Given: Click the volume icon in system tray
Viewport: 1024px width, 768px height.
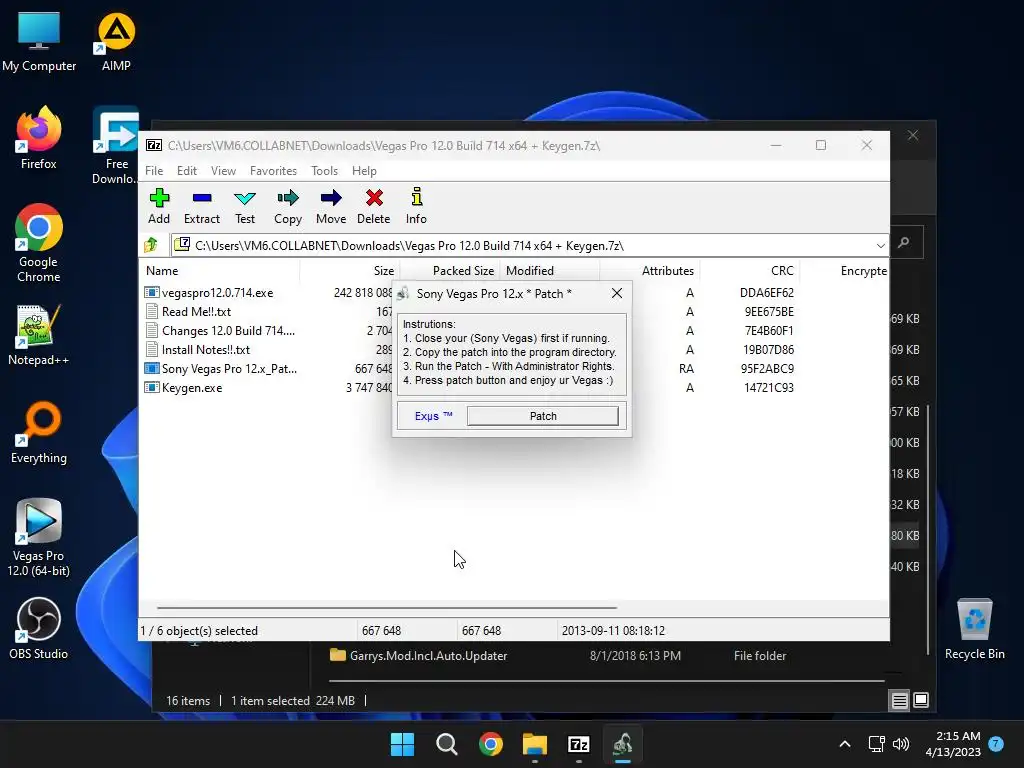Looking at the screenshot, I should click(901, 744).
